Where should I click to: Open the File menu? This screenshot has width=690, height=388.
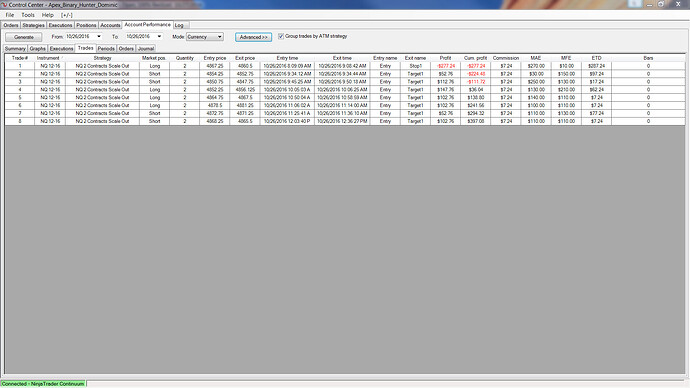pos(10,15)
